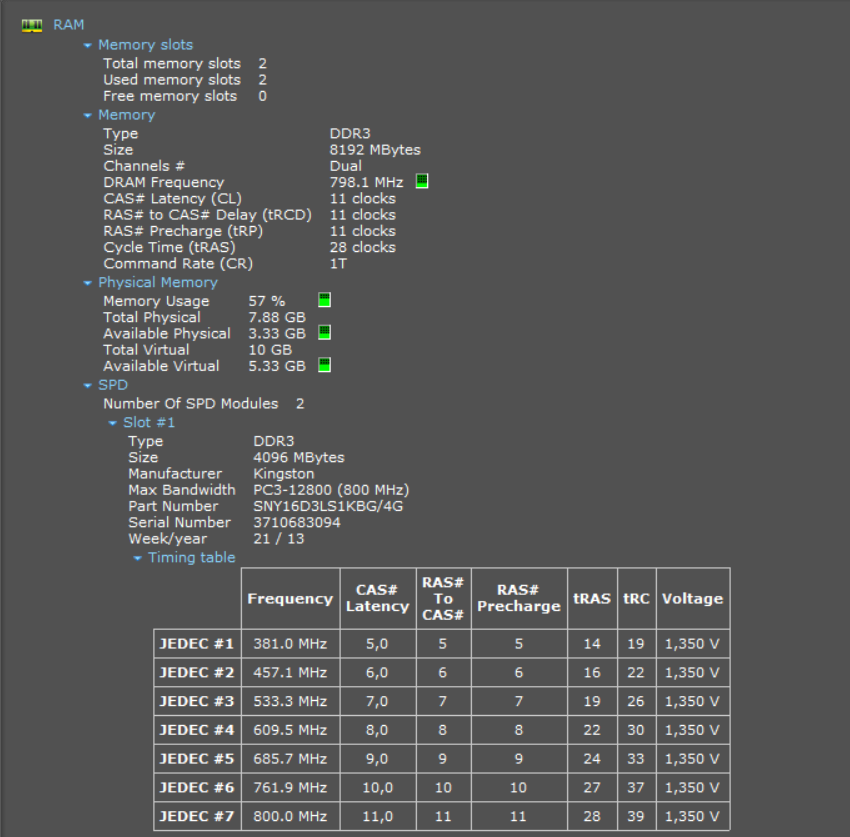Click the 57 % memory usage value

pyautogui.click(x=267, y=301)
